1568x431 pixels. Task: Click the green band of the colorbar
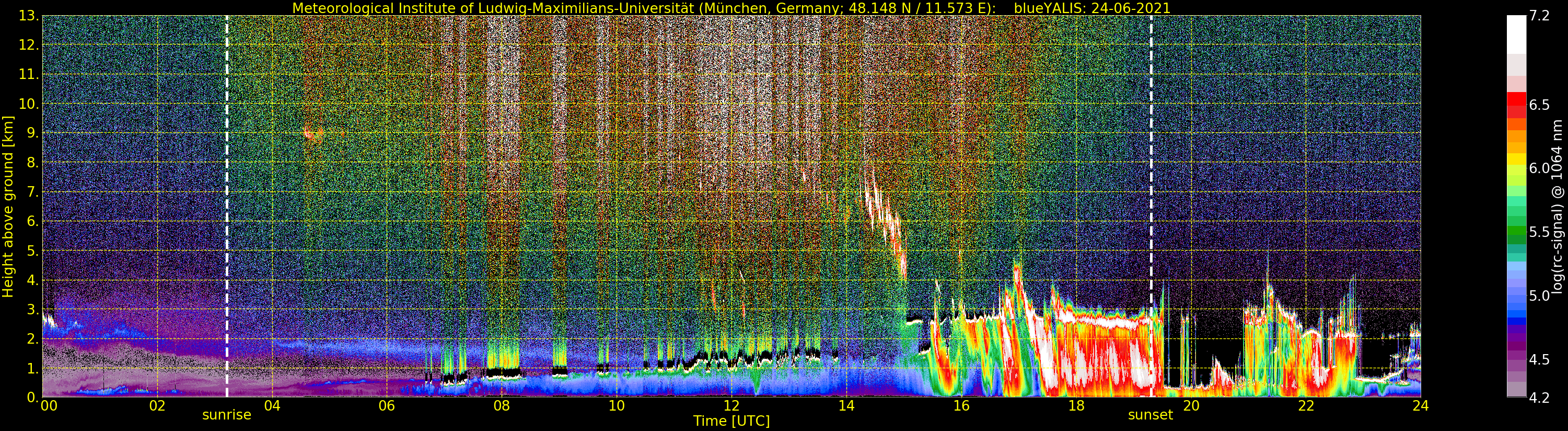(1516, 232)
